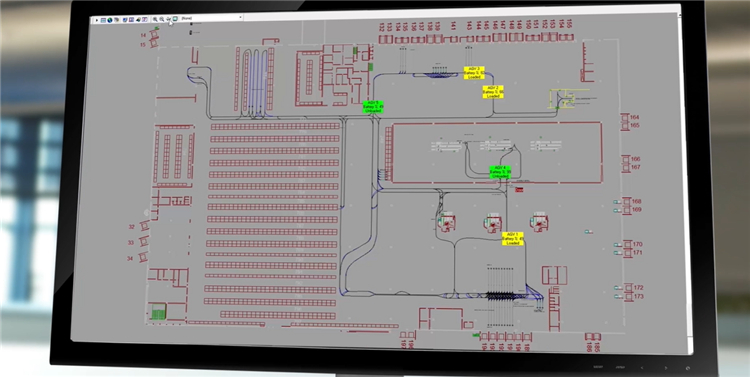Click station 164 marker on right side

point(625,118)
